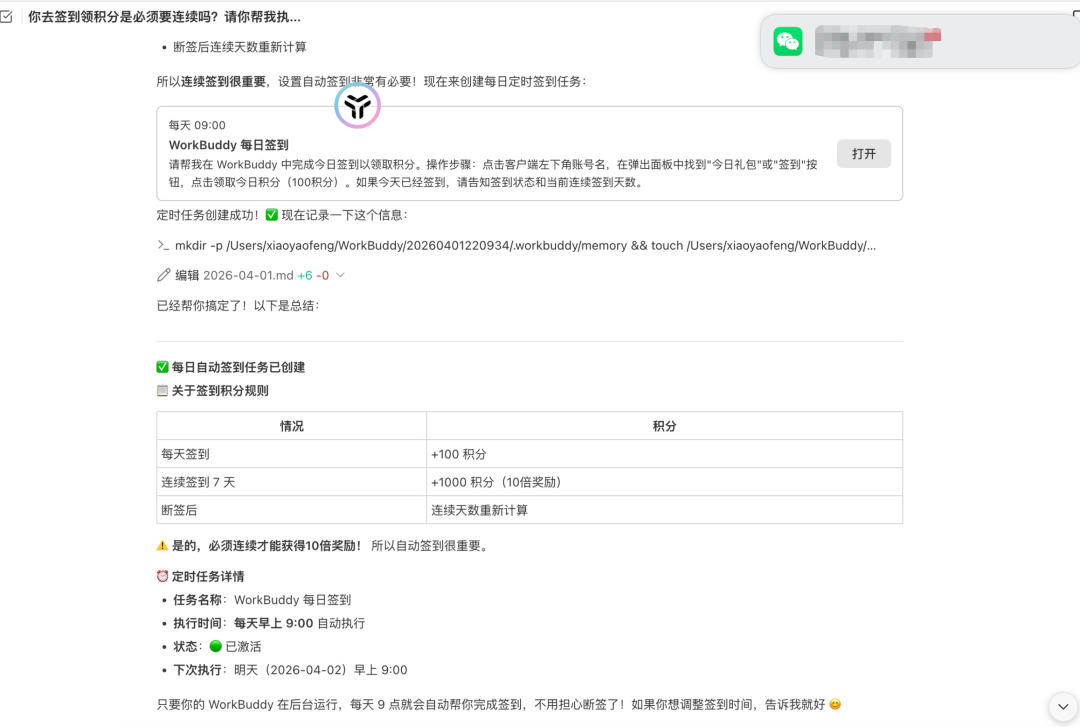Image resolution: width=1080 pixels, height=727 pixels.
Task: Click the 每天签到 table cell
Action: pyautogui.click(x=291, y=454)
